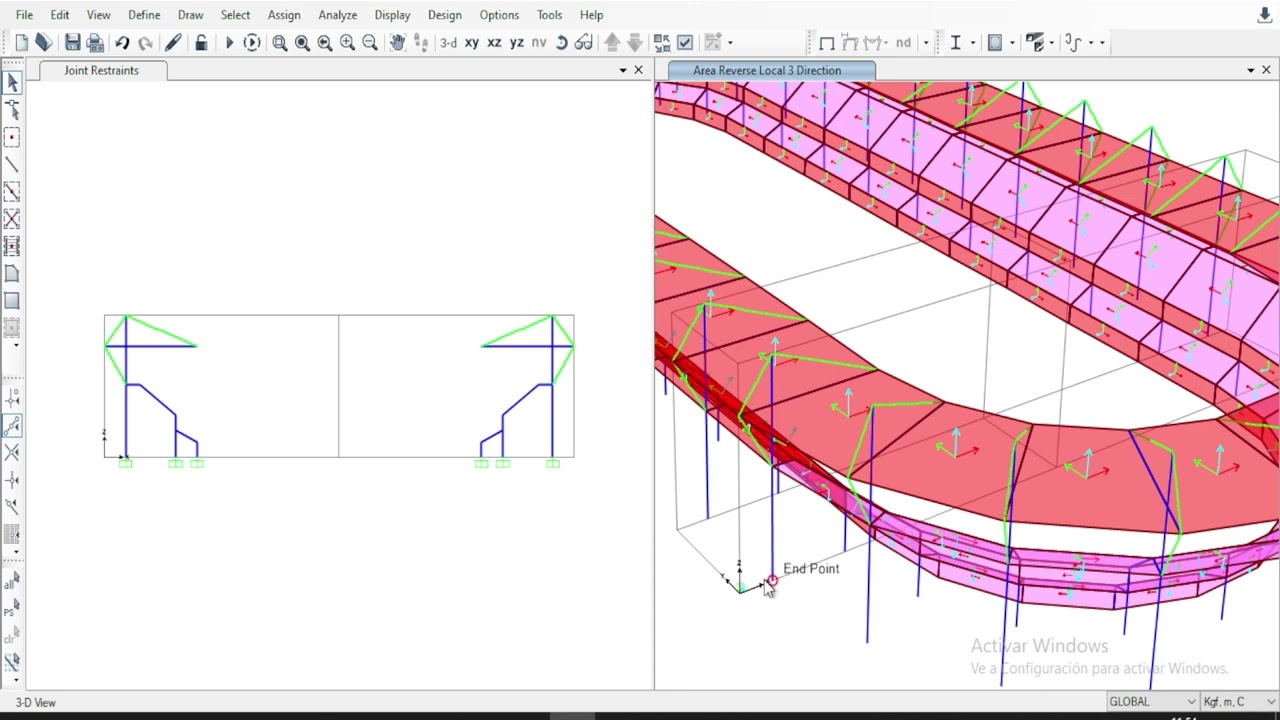The height and width of the screenshot is (720, 1280).
Task: Select Draw Frame/Cable line tool
Action: [x=12, y=164]
